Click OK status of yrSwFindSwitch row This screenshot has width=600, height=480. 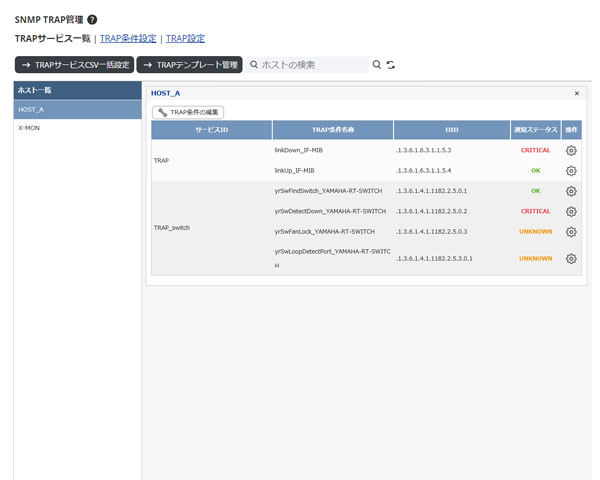pyautogui.click(x=536, y=191)
